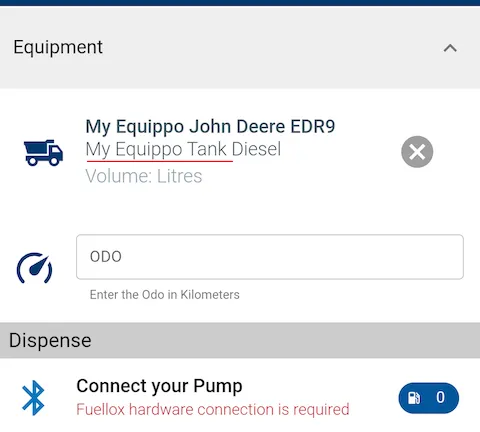Click Volume: Litres label
This screenshot has width=480, height=432.
point(144,176)
